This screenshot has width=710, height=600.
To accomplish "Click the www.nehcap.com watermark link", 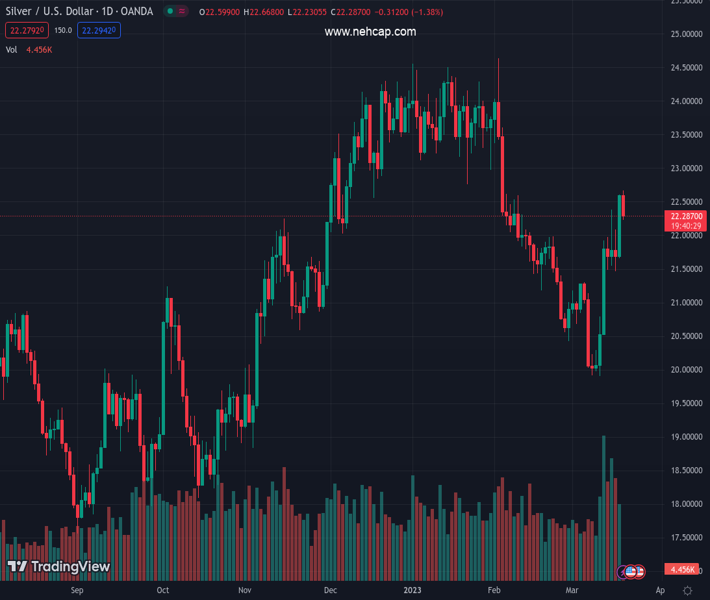I will (x=370, y=32).
